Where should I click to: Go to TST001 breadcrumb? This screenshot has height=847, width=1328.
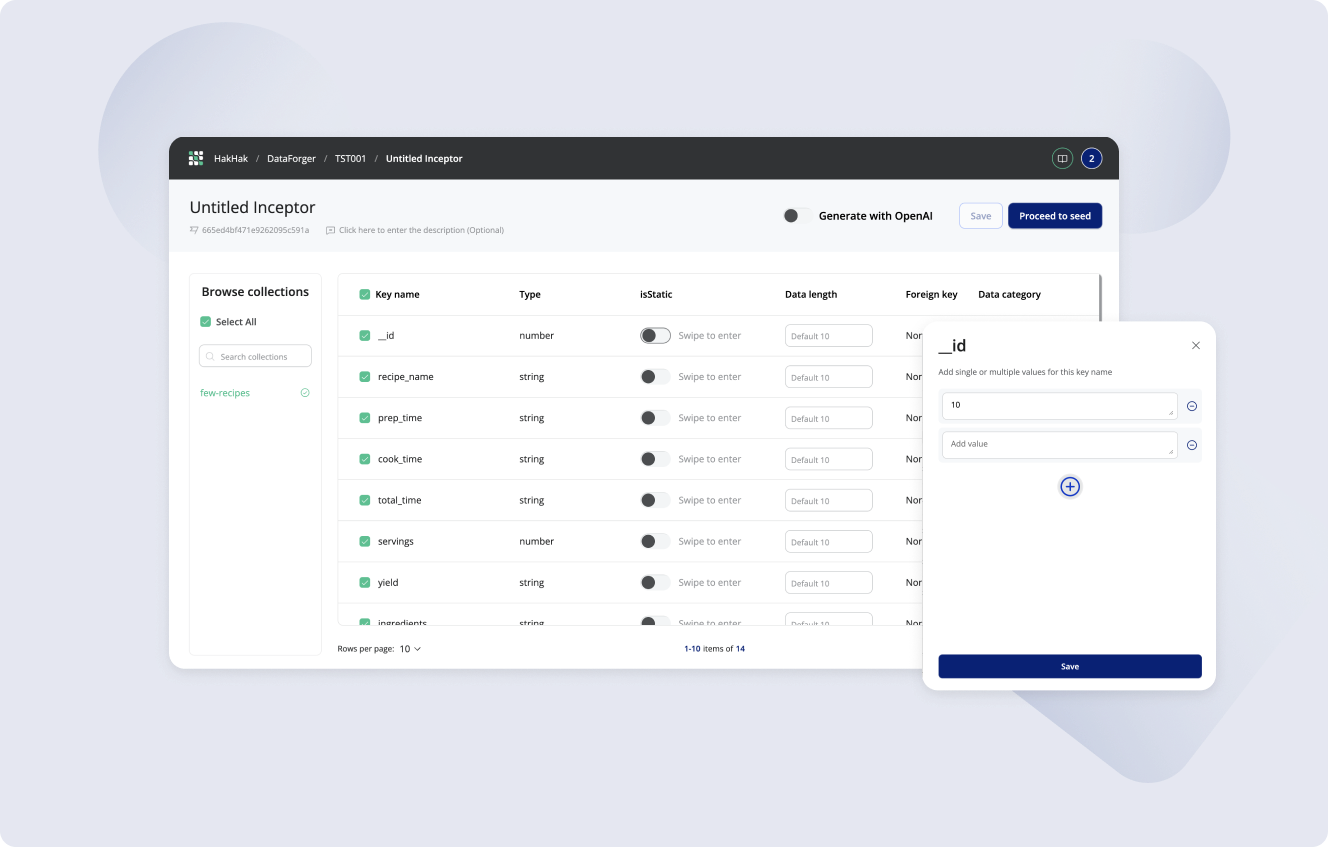click(350, 158)
